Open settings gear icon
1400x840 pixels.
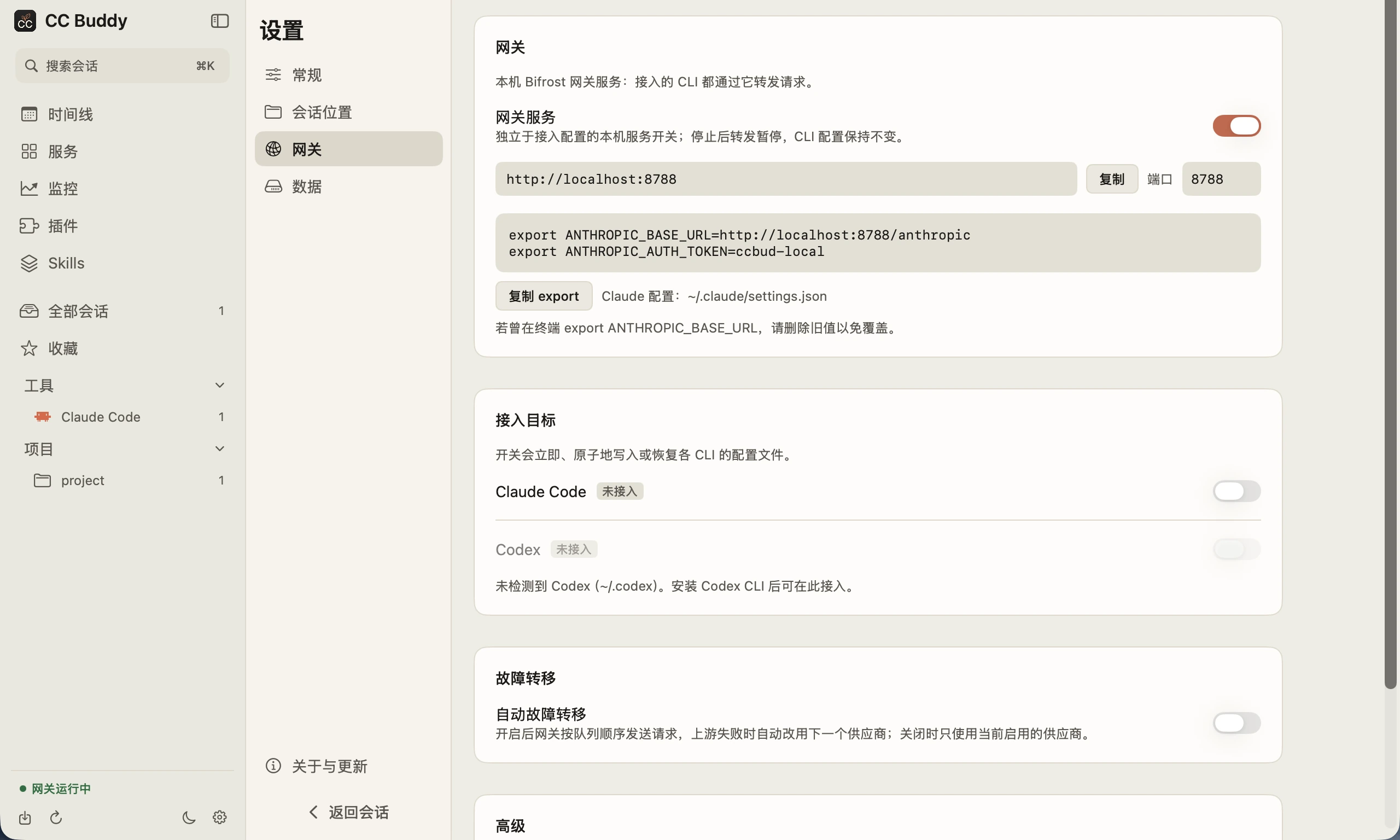[x=219, y=818]
